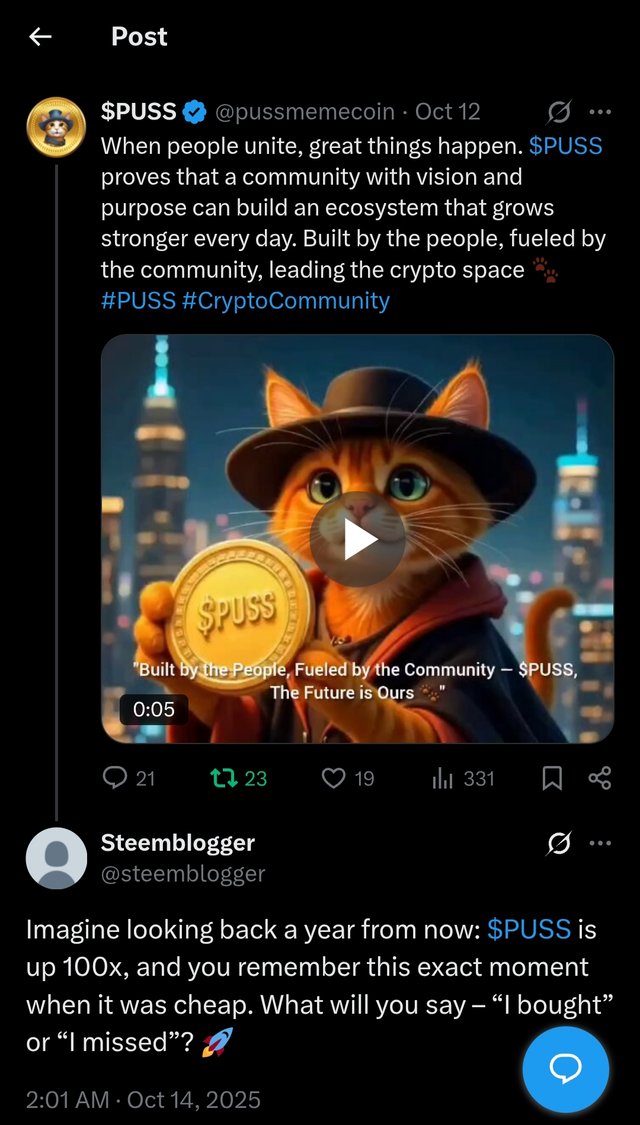The width and height of the screenshot is (640, 1125).
Task: Like the post with 19 likes
Action: click(347, 778)
